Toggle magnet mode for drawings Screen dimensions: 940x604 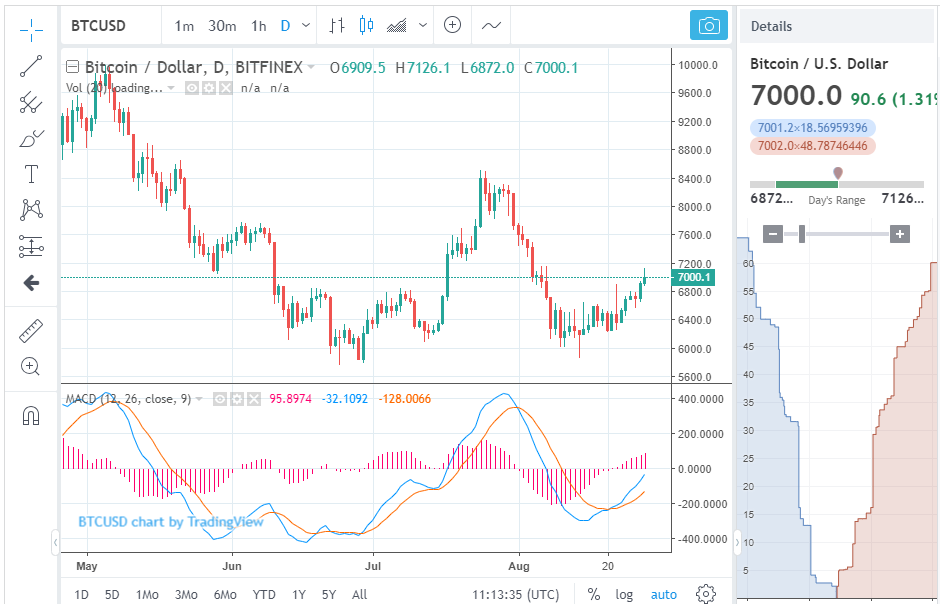coord(31,415)
